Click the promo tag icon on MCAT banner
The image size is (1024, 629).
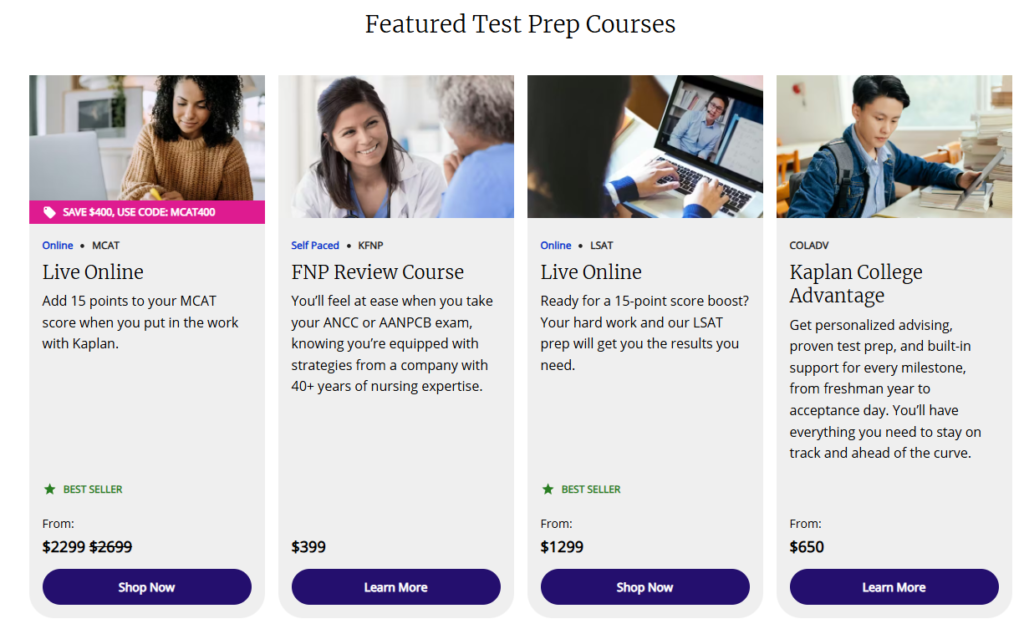point(49,212)
